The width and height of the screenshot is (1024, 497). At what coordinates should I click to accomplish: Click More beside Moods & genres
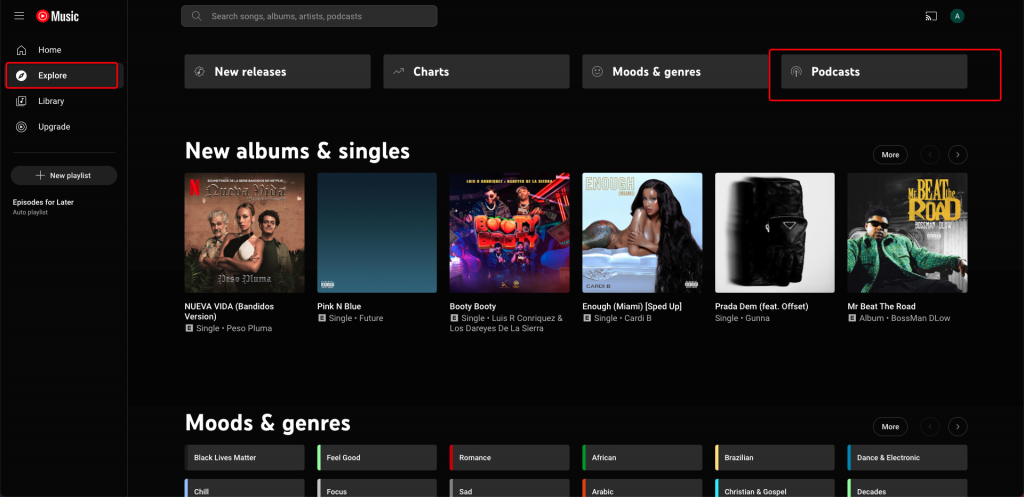click(x=890, y=426)
